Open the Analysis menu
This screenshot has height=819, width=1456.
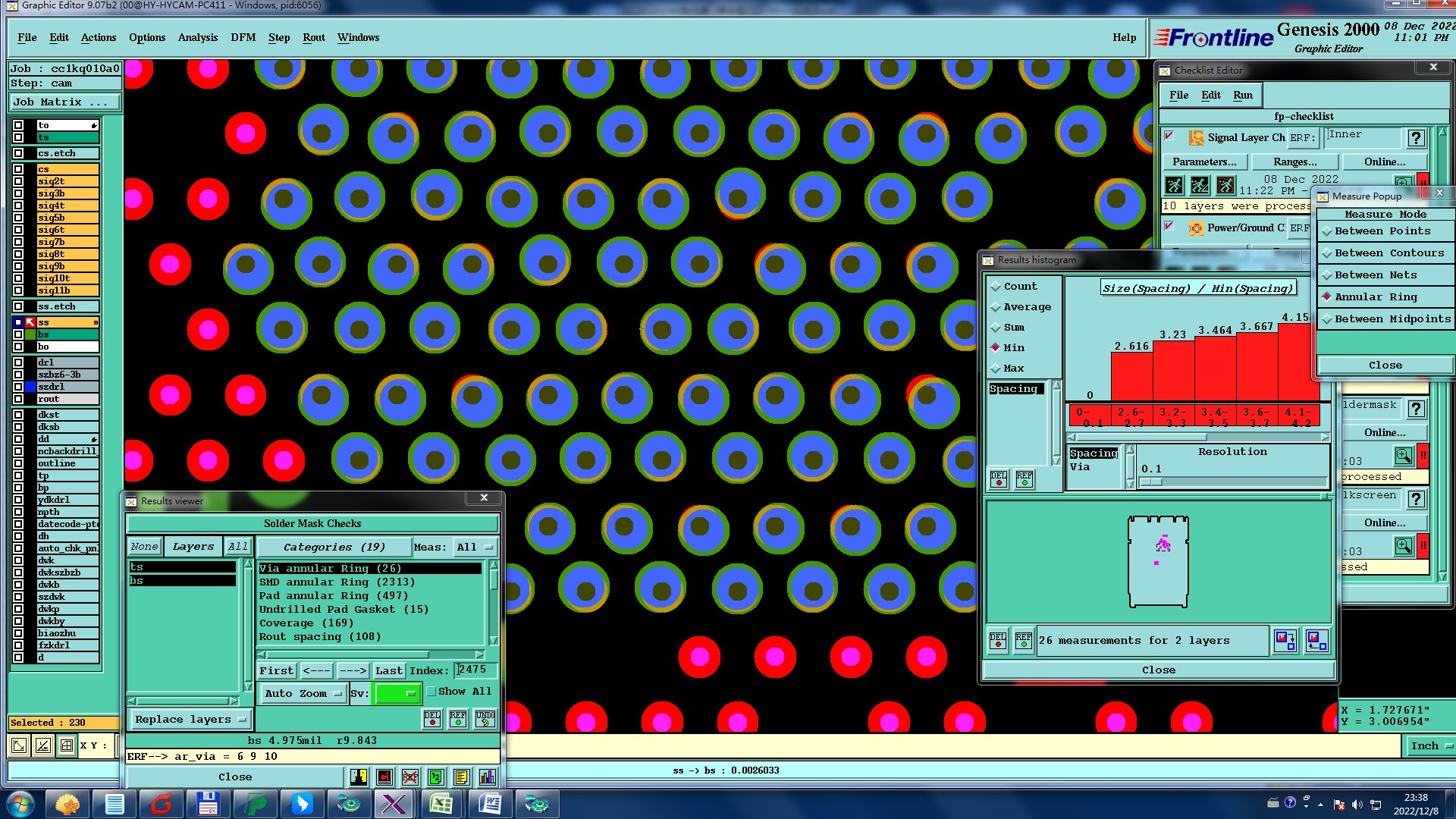197,37
